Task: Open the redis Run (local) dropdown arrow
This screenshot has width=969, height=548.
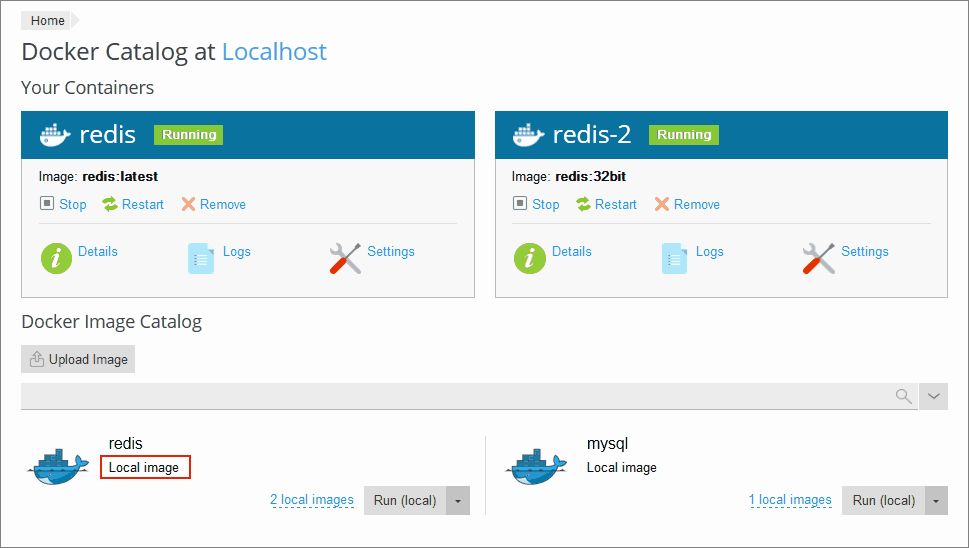Action: [x=458, y=501]
